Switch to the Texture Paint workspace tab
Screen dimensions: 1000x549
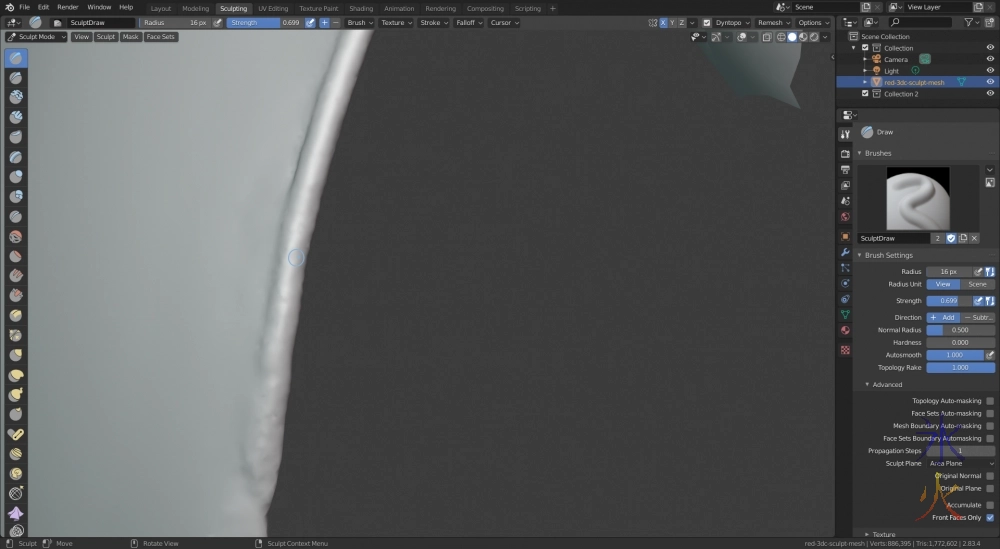pos(318,8)
